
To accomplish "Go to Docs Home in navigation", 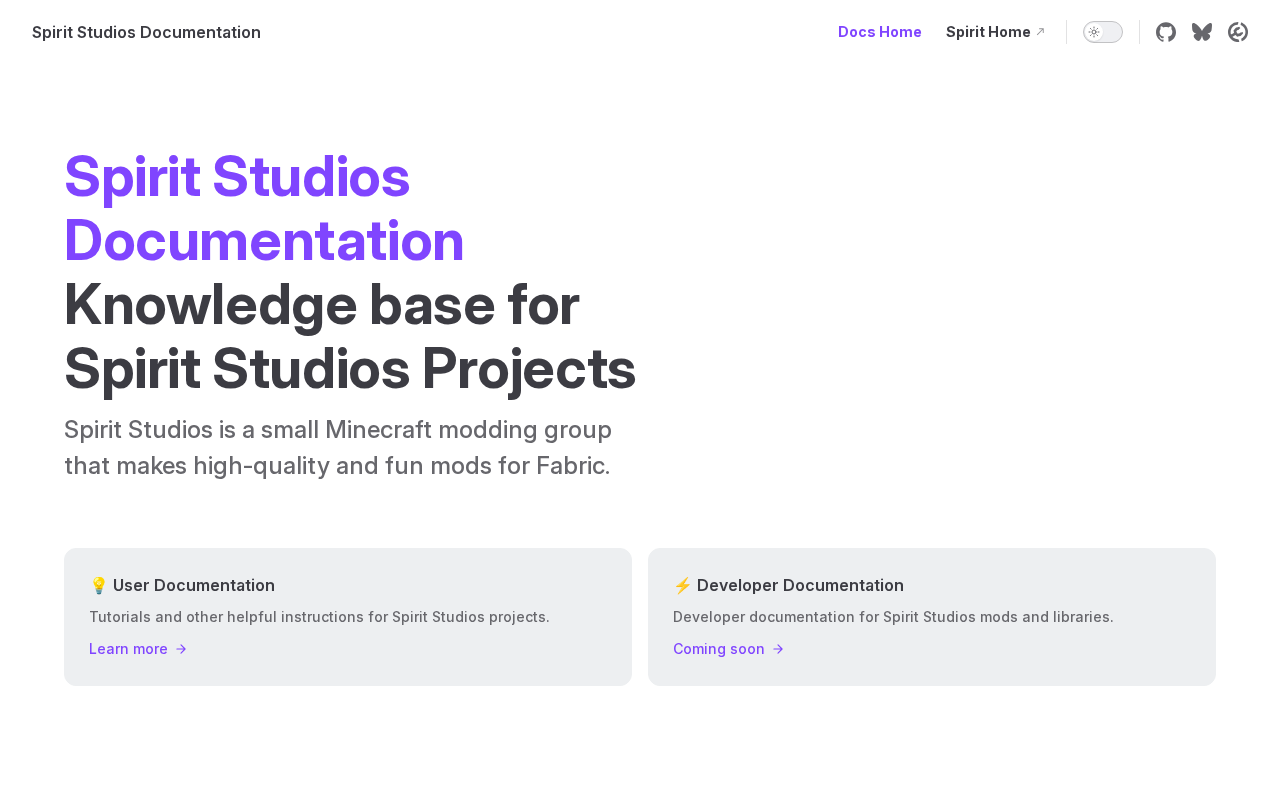I will click(880, 32).
